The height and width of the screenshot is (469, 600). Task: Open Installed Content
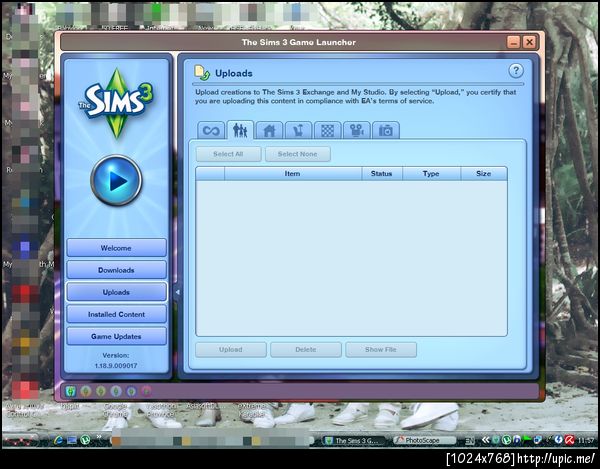coord(116,314)
